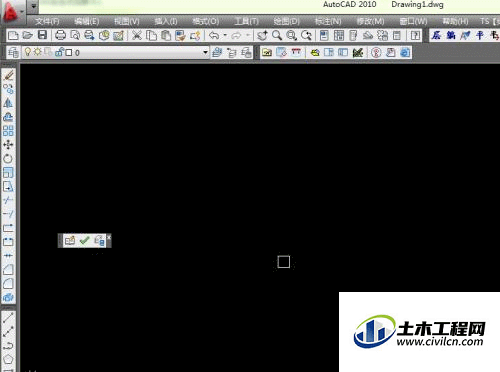Open the 视图(V) menu
The image size is (500, 372).
(127, 21)
